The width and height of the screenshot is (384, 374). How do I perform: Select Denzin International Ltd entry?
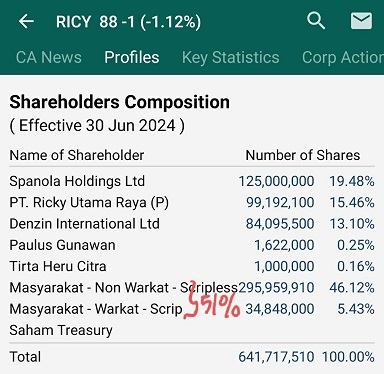tap(84, 224)
